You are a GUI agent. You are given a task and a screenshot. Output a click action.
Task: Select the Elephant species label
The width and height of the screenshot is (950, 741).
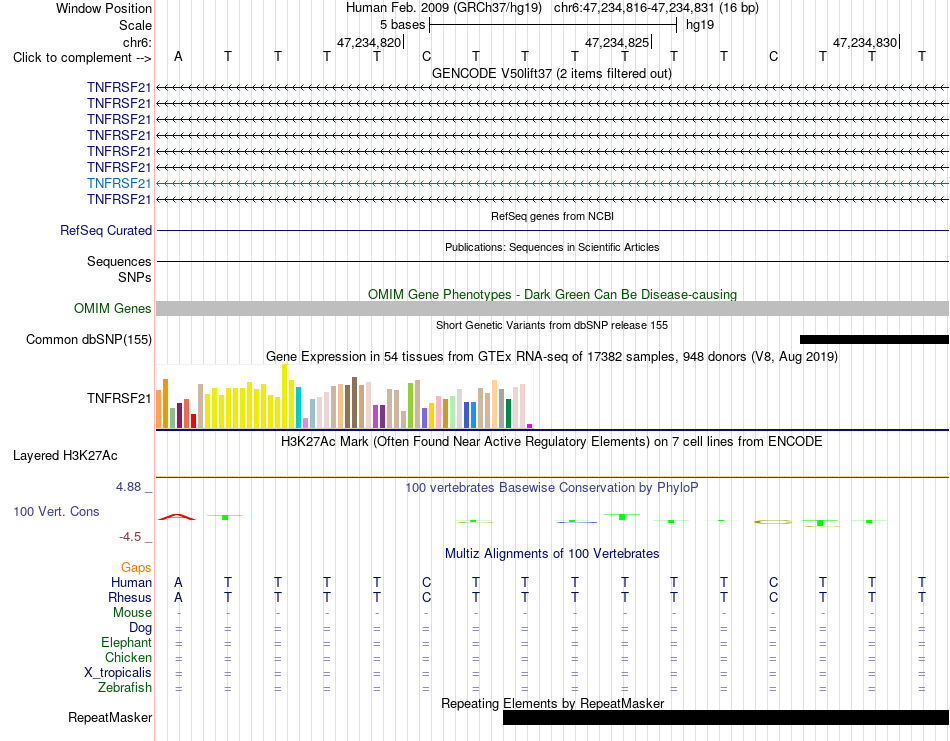click(127, 642)
